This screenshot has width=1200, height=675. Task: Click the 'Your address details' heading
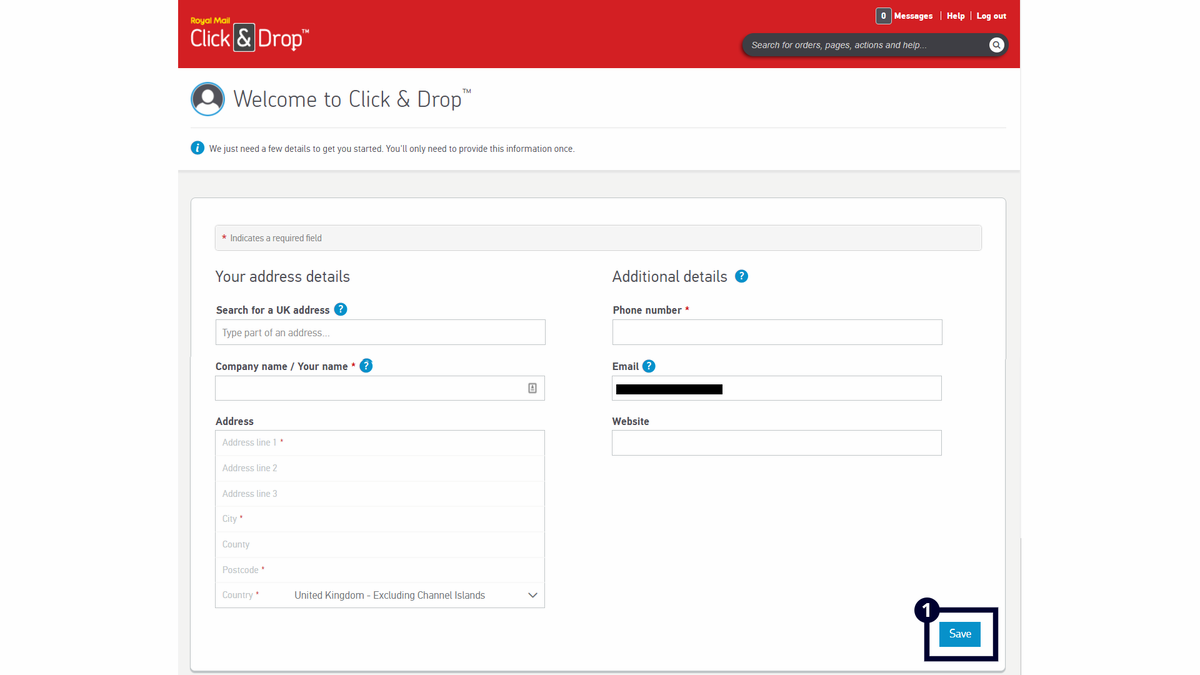[283, 277]
